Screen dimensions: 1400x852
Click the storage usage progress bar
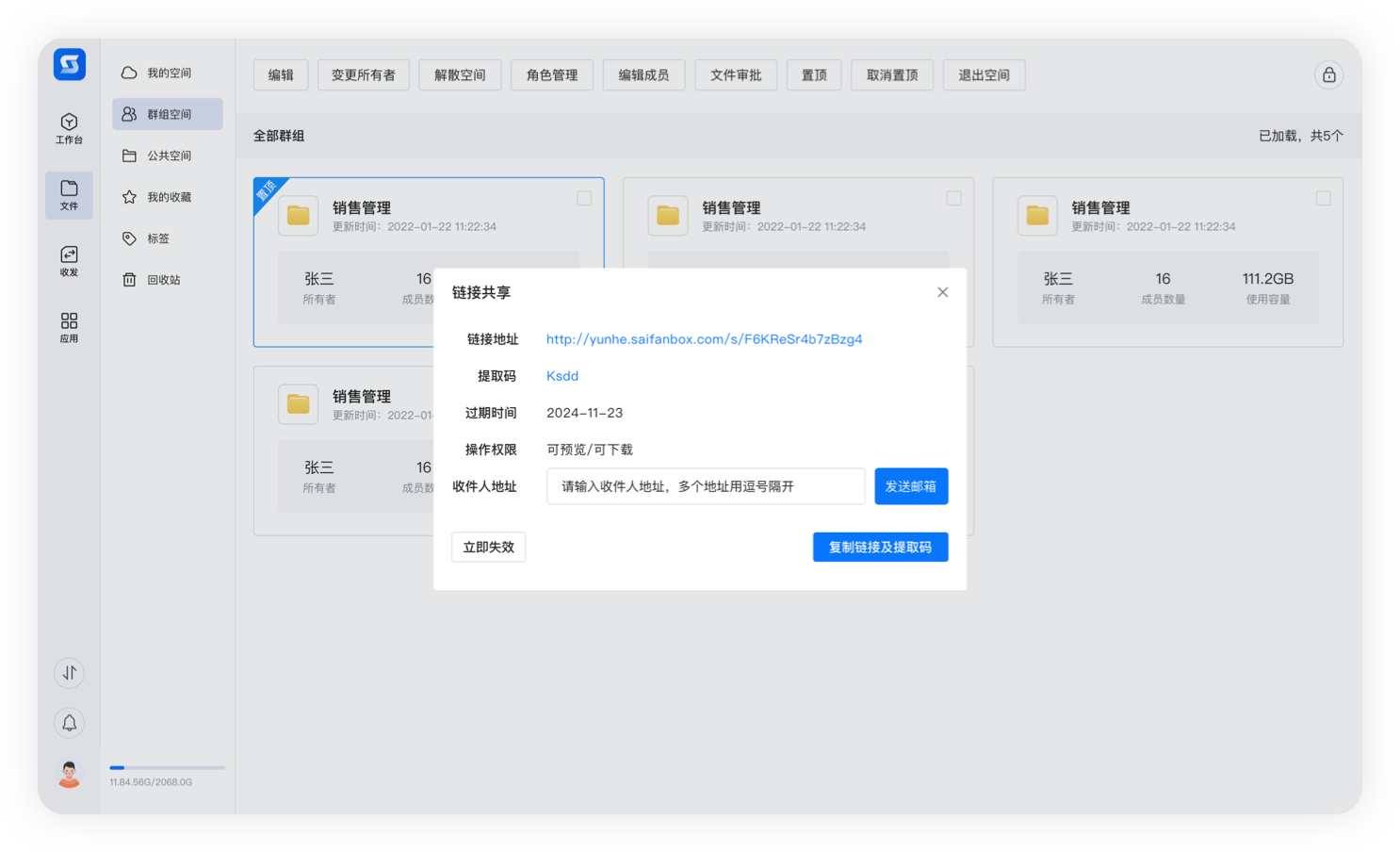tap(167, 767)
